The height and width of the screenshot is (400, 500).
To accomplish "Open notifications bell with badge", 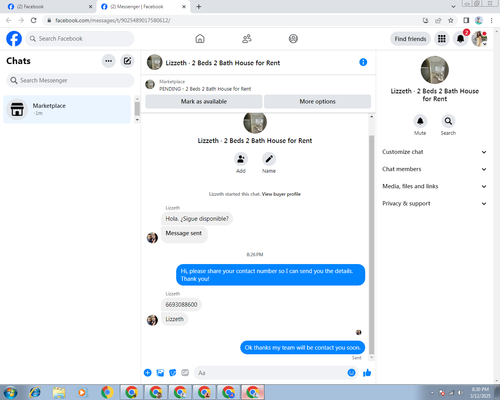I will (x=461, y=39).
